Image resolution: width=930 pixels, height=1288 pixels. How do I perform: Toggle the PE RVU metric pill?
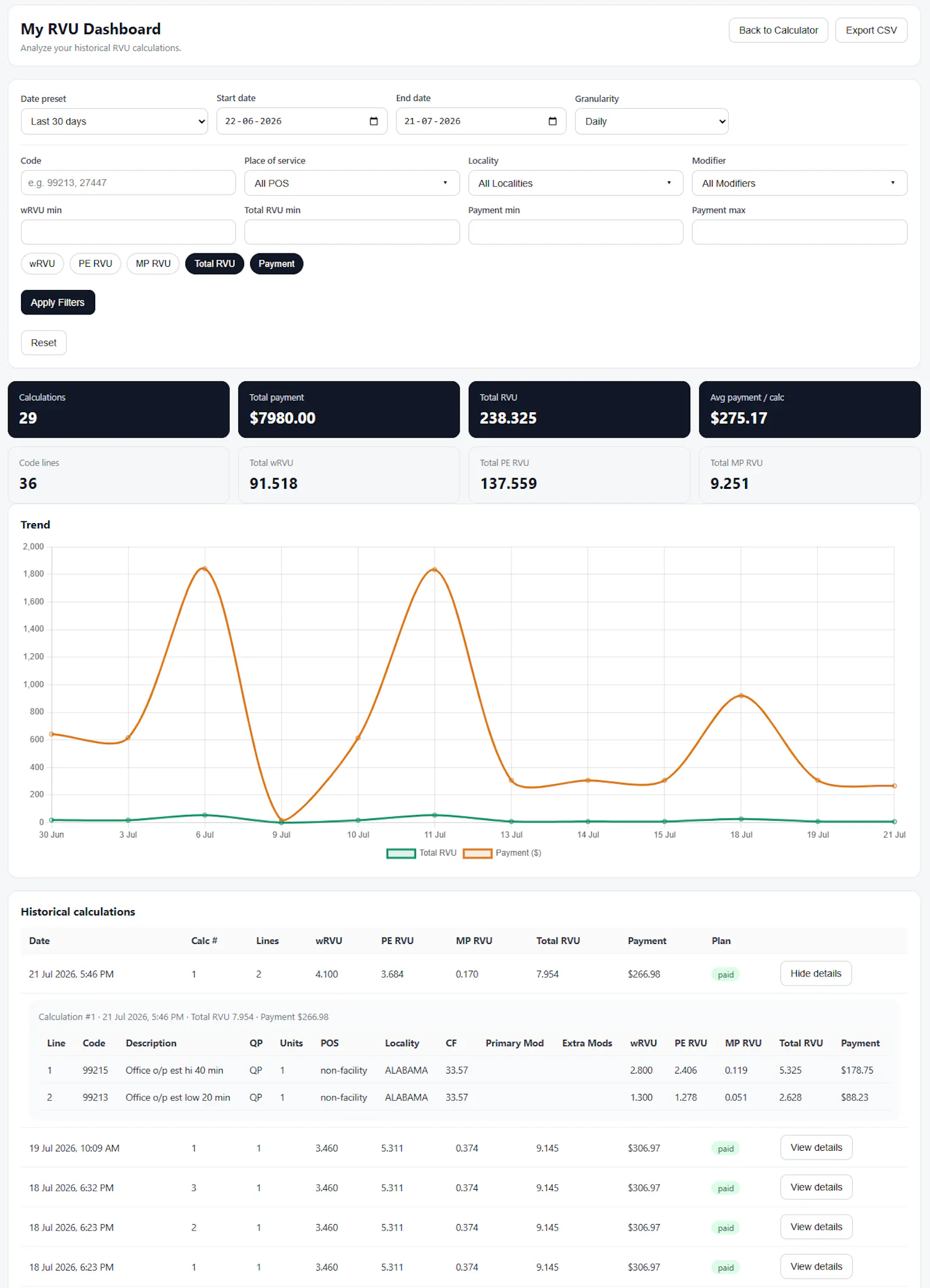pyautogui.click(x=95, y=264)
